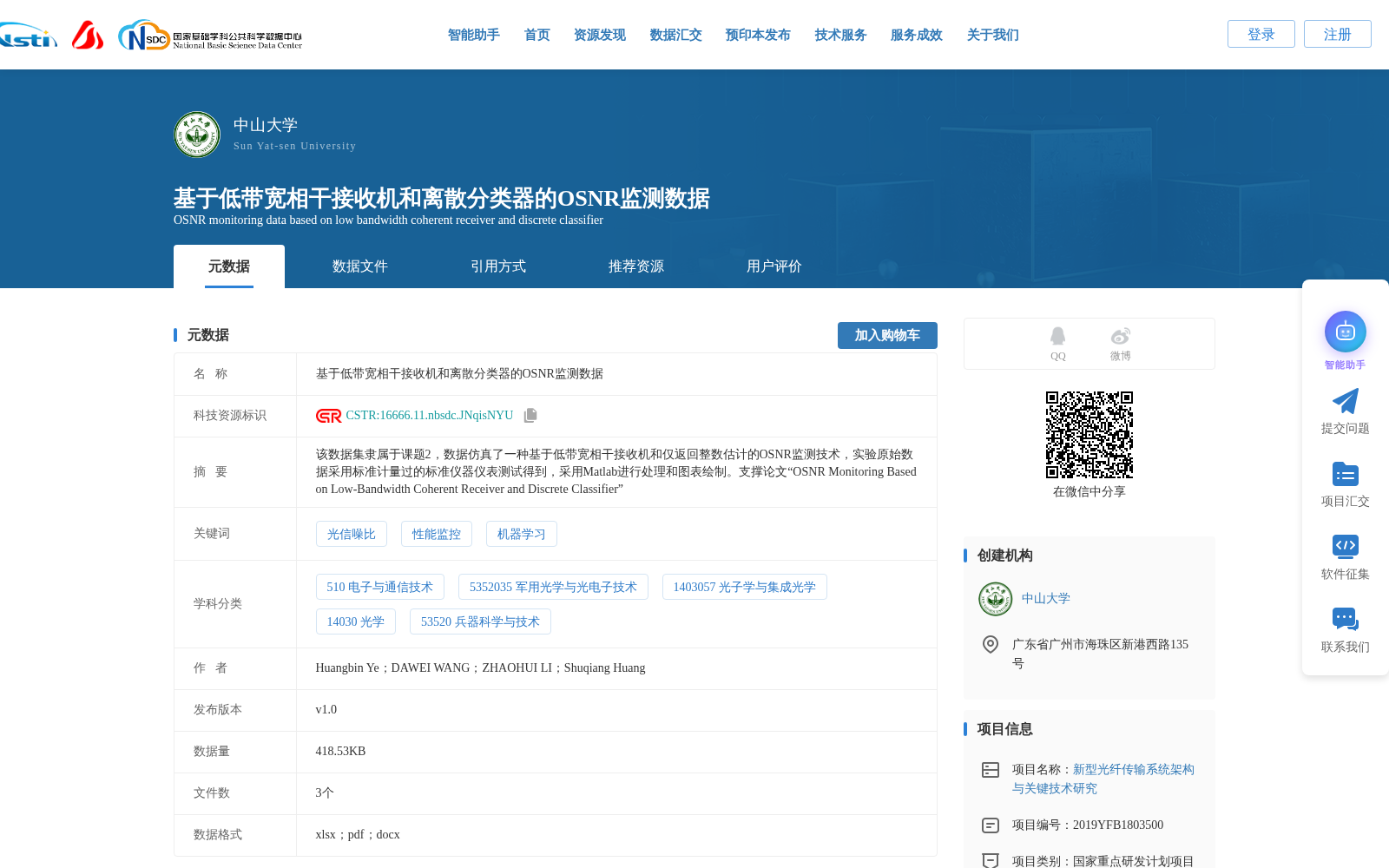1389x868 pixels.
Task: Click the Sun Yat-sen University emblem
Action: [x=197, y=135]
